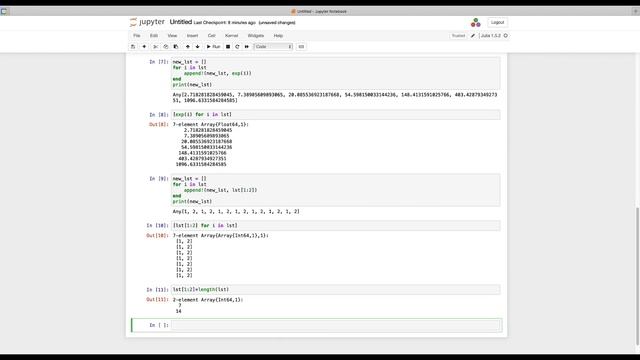Move selected cell up arrow
640x360 pixels.
coord(188,47)
